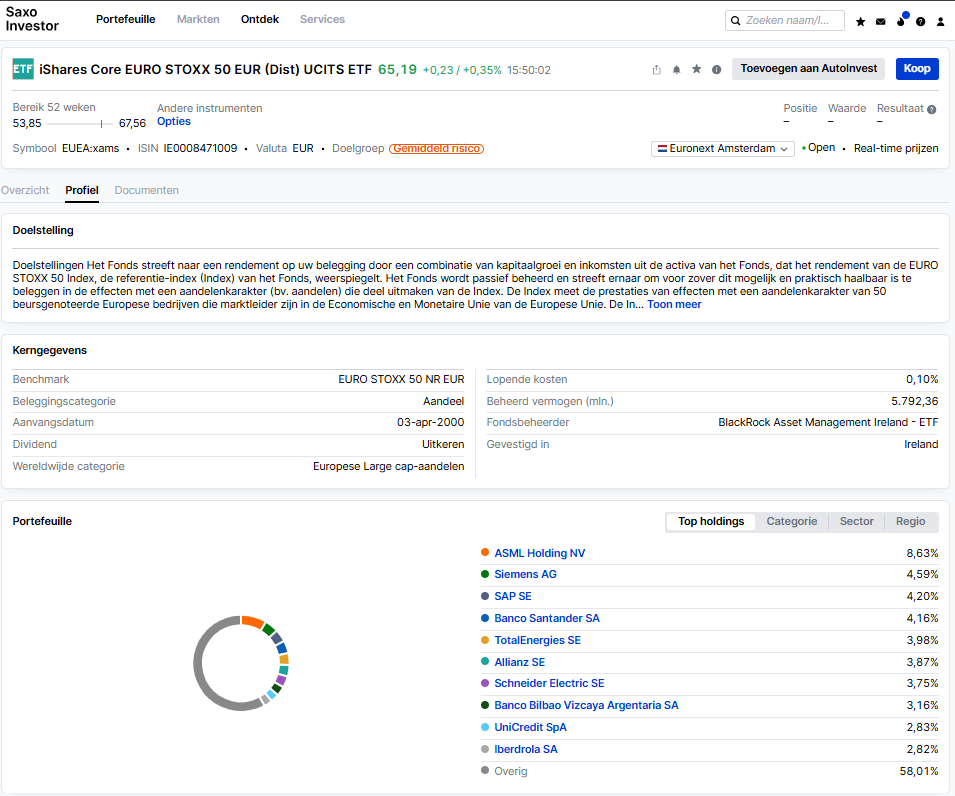
Task: Click the blue Koop button
Action: [917, 69]
